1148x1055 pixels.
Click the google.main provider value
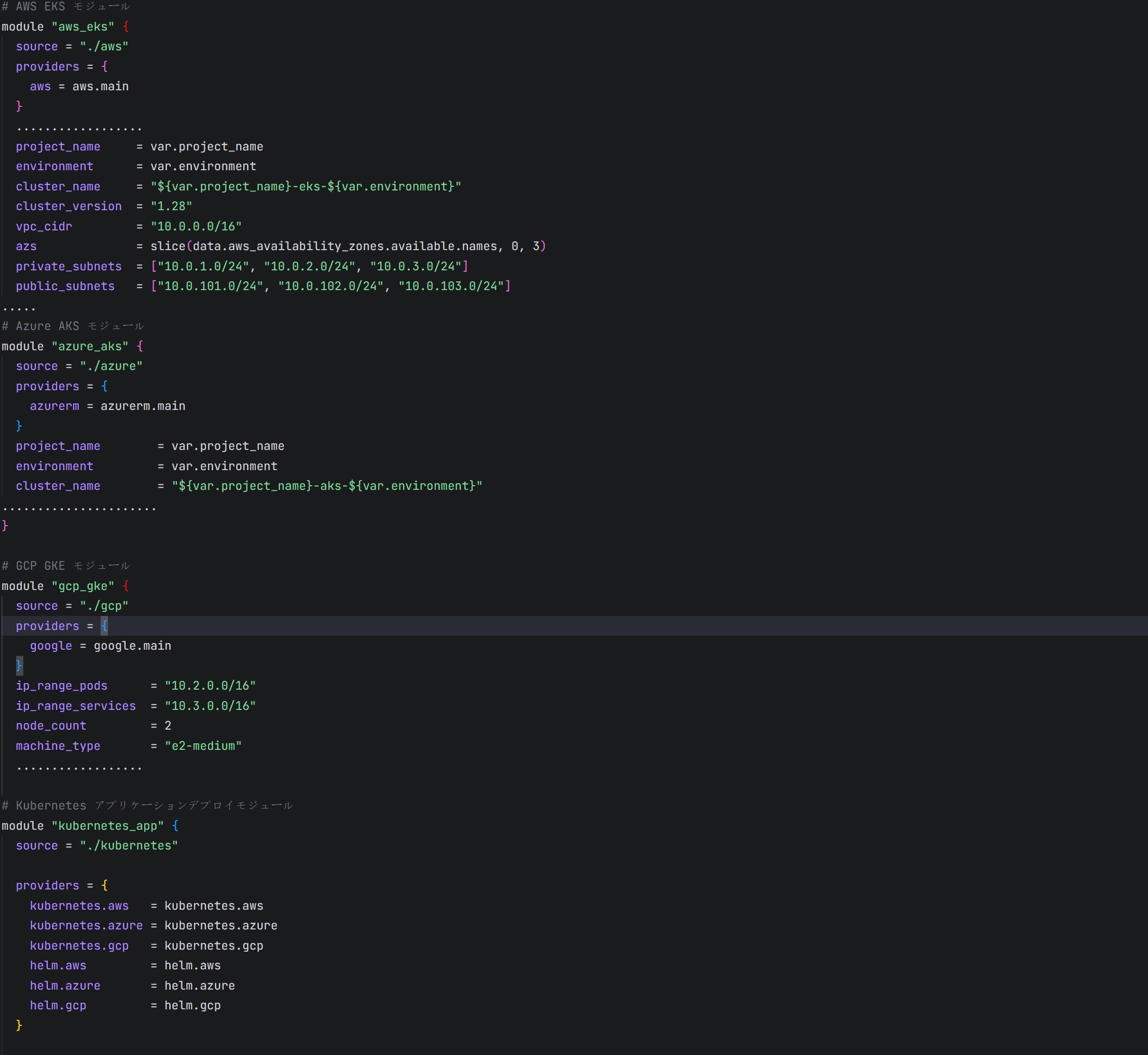pos(132,646)
